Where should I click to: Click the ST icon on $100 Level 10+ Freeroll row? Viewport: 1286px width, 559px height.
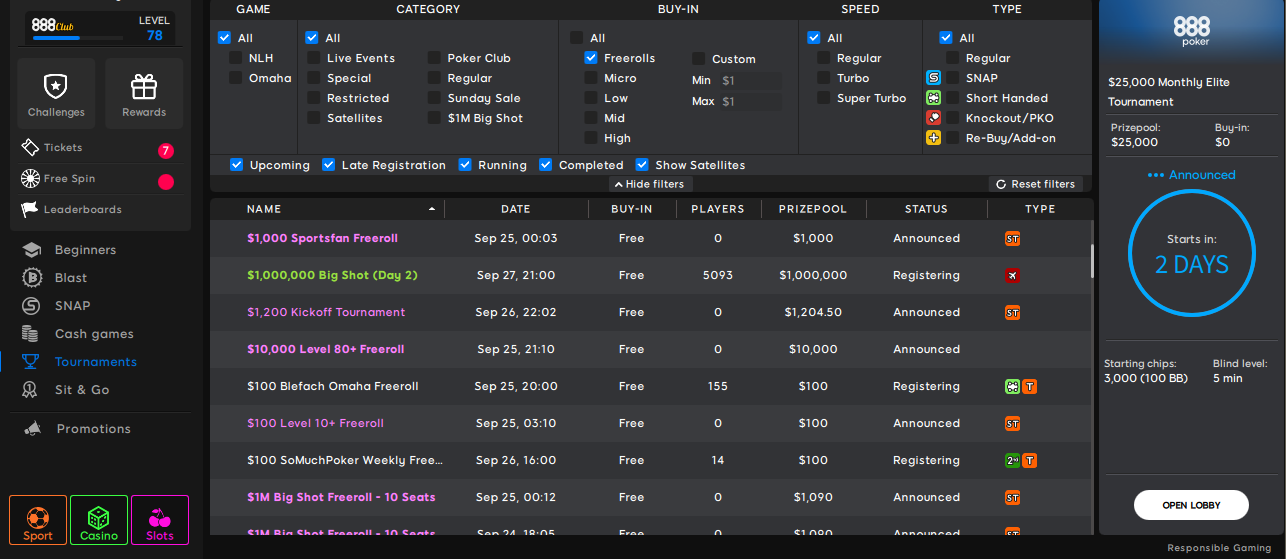1012,424
